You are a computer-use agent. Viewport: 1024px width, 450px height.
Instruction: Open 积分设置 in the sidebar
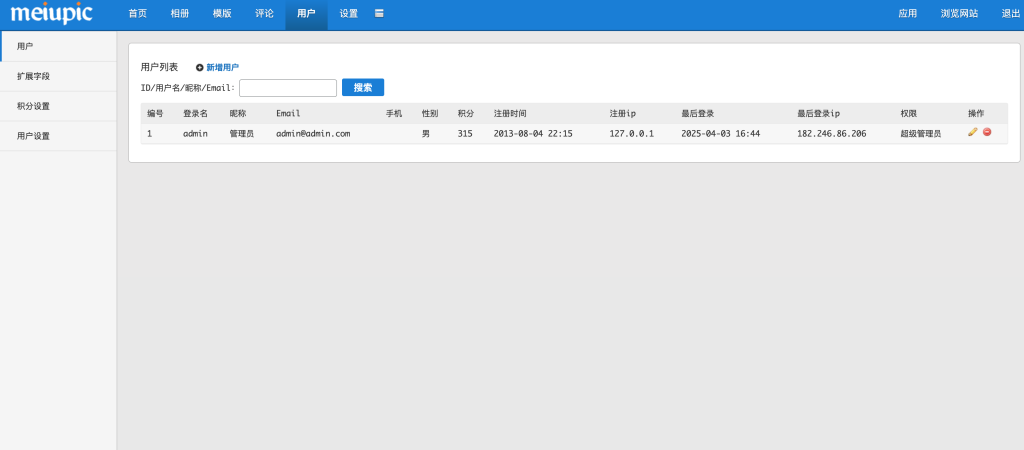tap(59, 106)
